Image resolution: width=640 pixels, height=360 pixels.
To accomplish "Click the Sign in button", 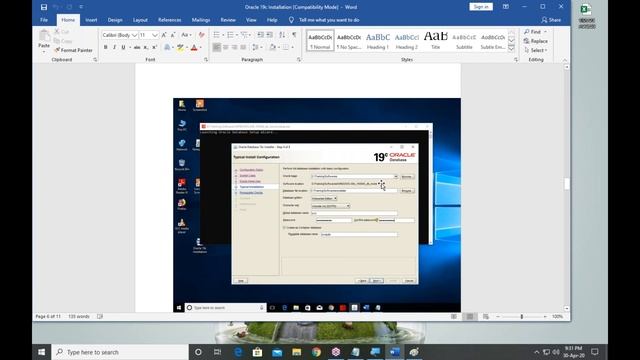I will coord(481,7).
